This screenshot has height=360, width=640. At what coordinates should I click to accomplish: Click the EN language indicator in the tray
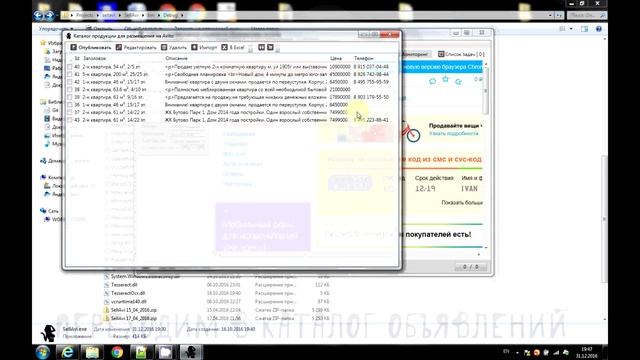(506, 351)
